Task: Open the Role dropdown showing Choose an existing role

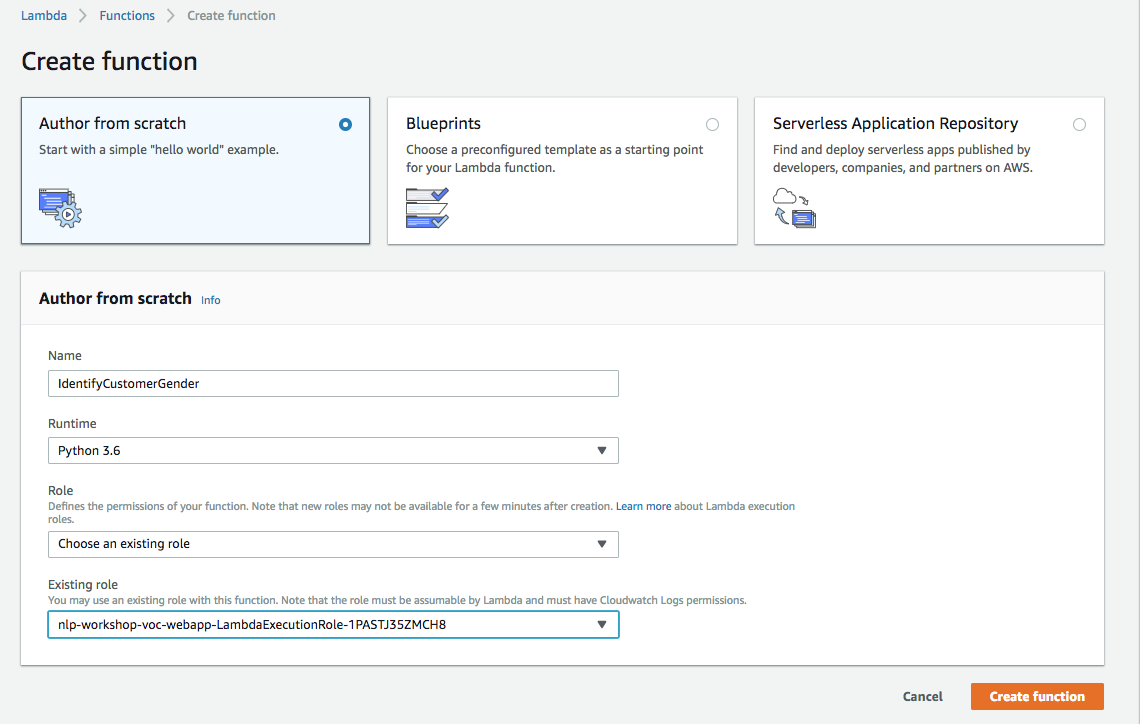Action: [333, 544]
